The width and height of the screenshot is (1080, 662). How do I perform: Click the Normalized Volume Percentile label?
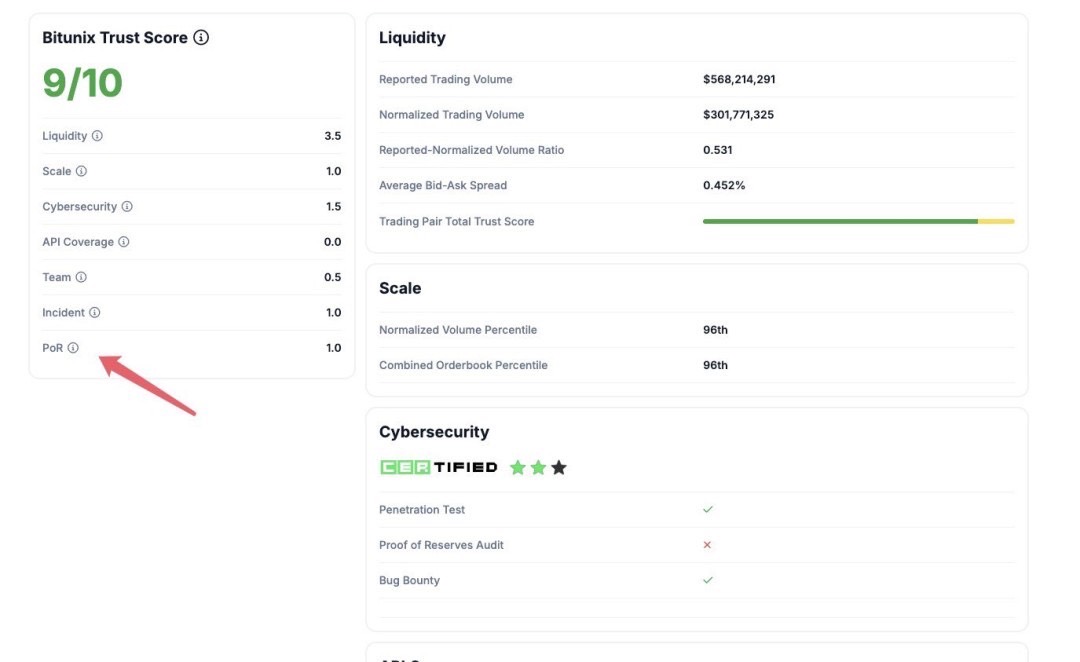458,329
